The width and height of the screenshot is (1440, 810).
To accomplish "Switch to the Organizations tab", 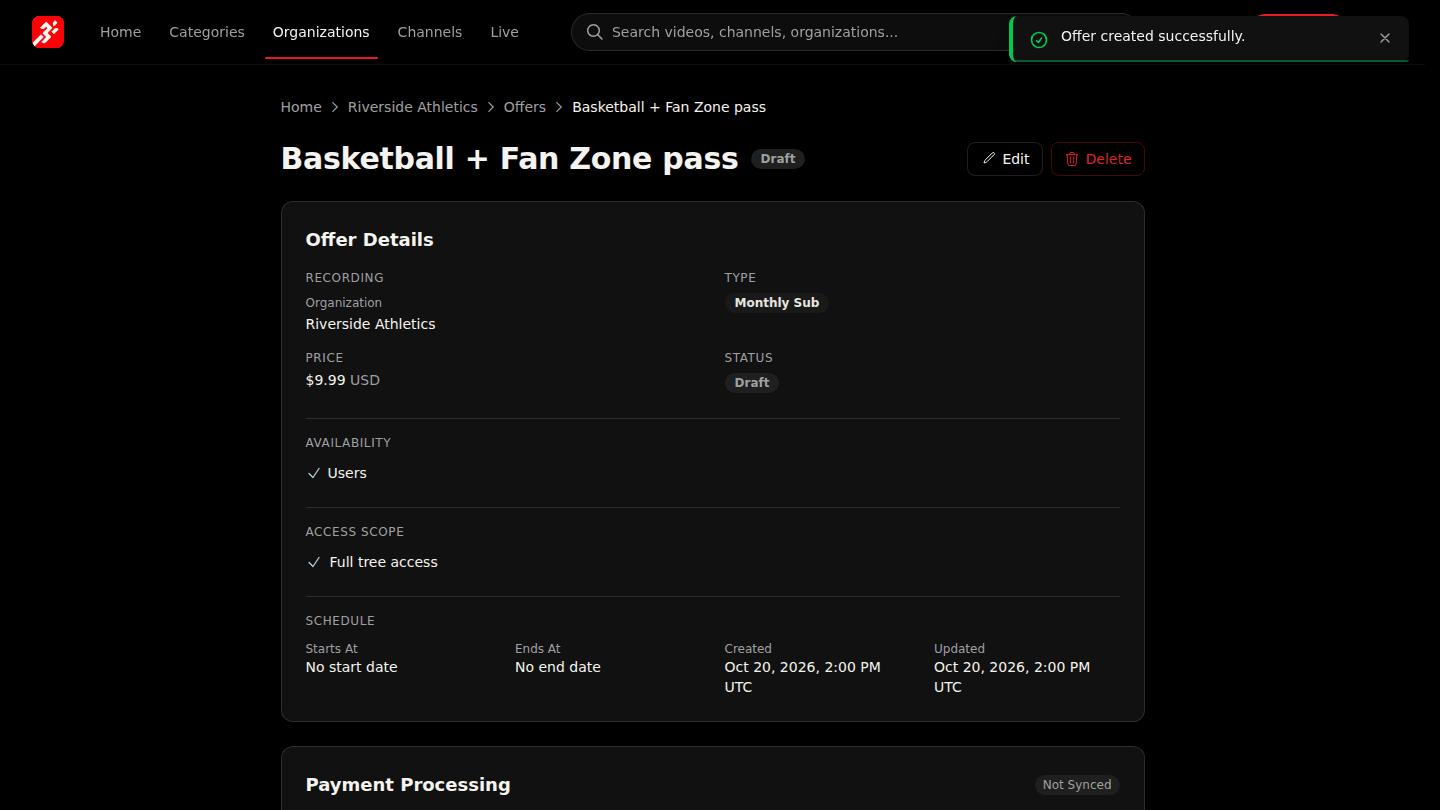I will click(321, 32).
